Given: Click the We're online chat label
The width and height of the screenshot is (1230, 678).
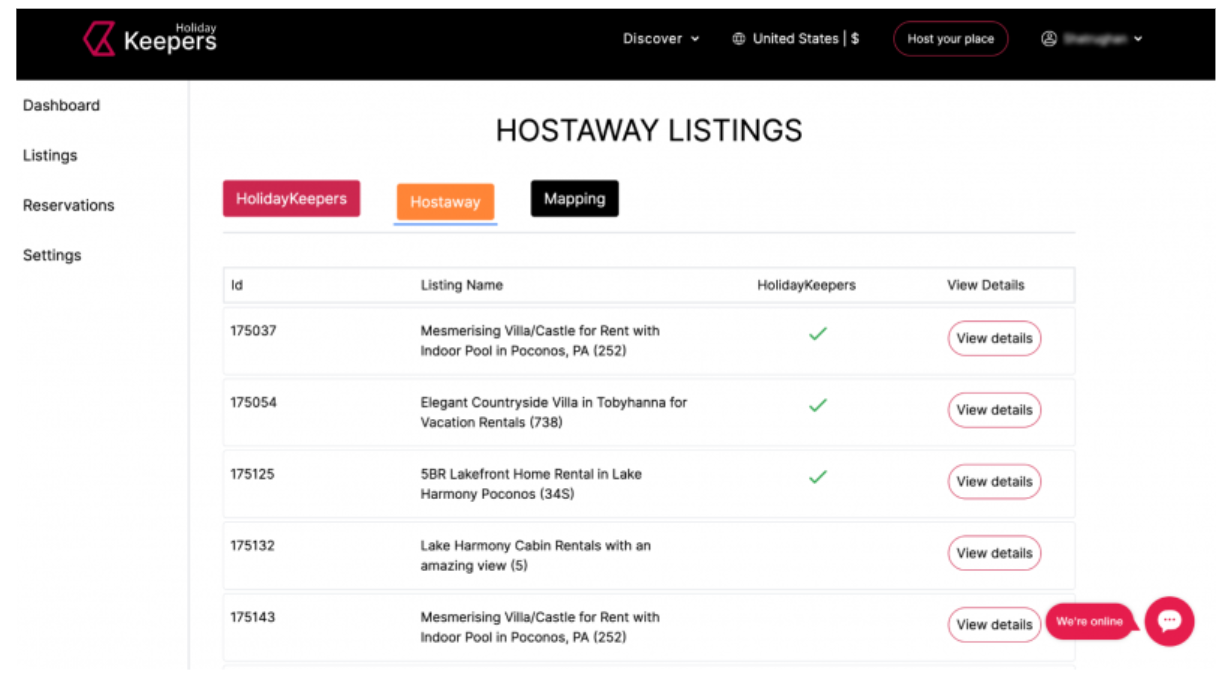Looking at the screenshot, I should pyautogui.click(x=1089, y=621).
